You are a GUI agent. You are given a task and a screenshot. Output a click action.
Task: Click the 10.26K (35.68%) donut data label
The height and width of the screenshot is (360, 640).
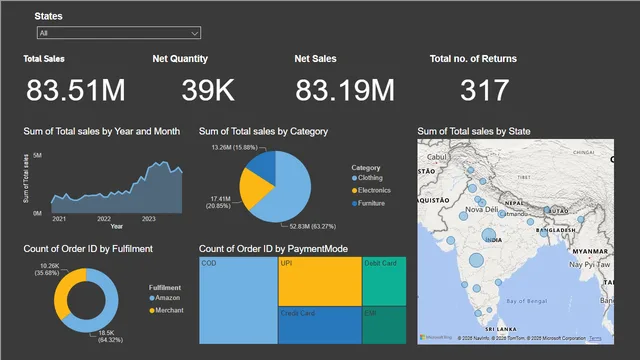[47, 269]
